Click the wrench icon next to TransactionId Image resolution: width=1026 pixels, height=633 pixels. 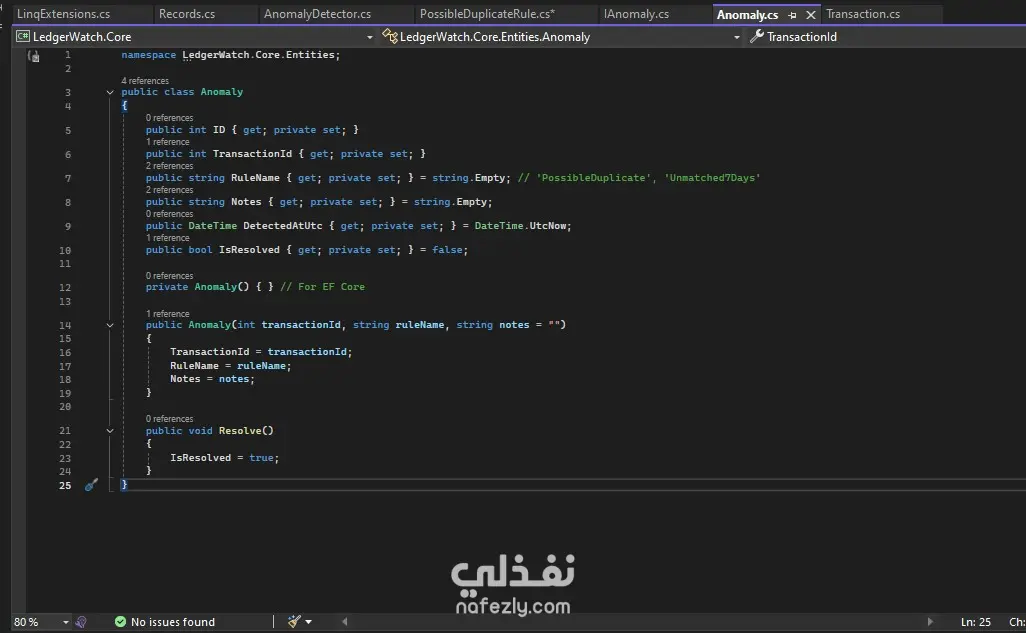756,37
